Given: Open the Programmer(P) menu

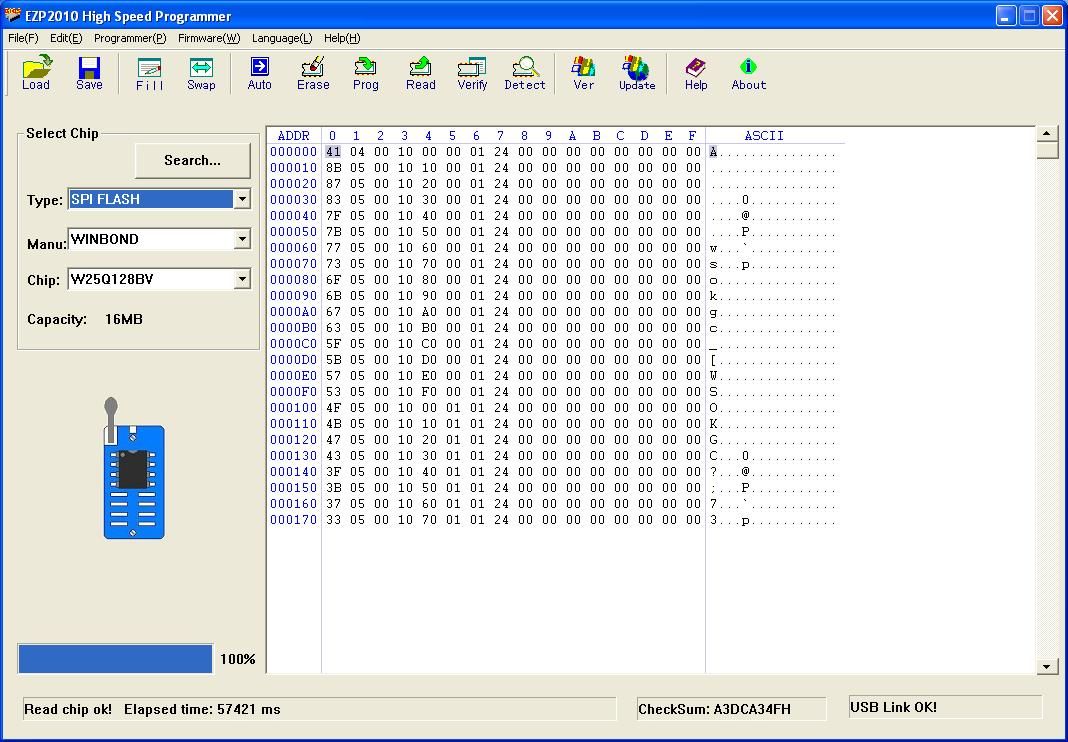Looking at the screenshot, I should pos(130,38).
